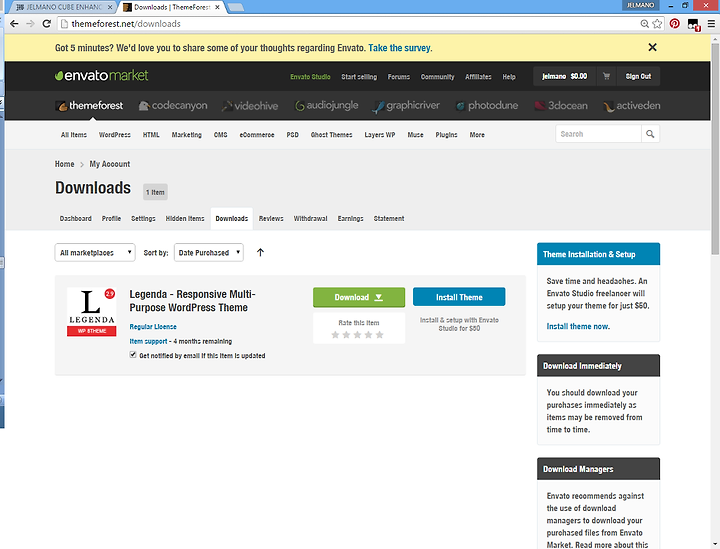Bookmark page with the star icon
Screen dimensions: 720x549
658,24
